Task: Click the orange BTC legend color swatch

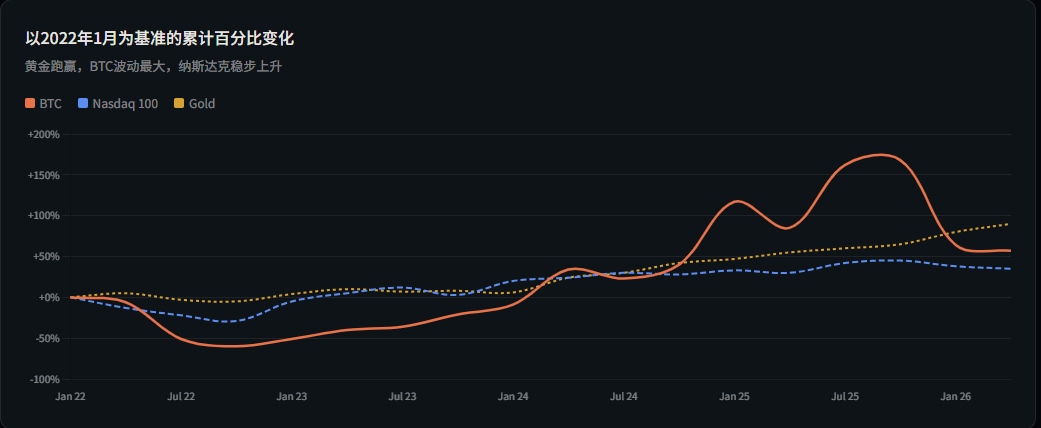Action: tap(30, 103)
